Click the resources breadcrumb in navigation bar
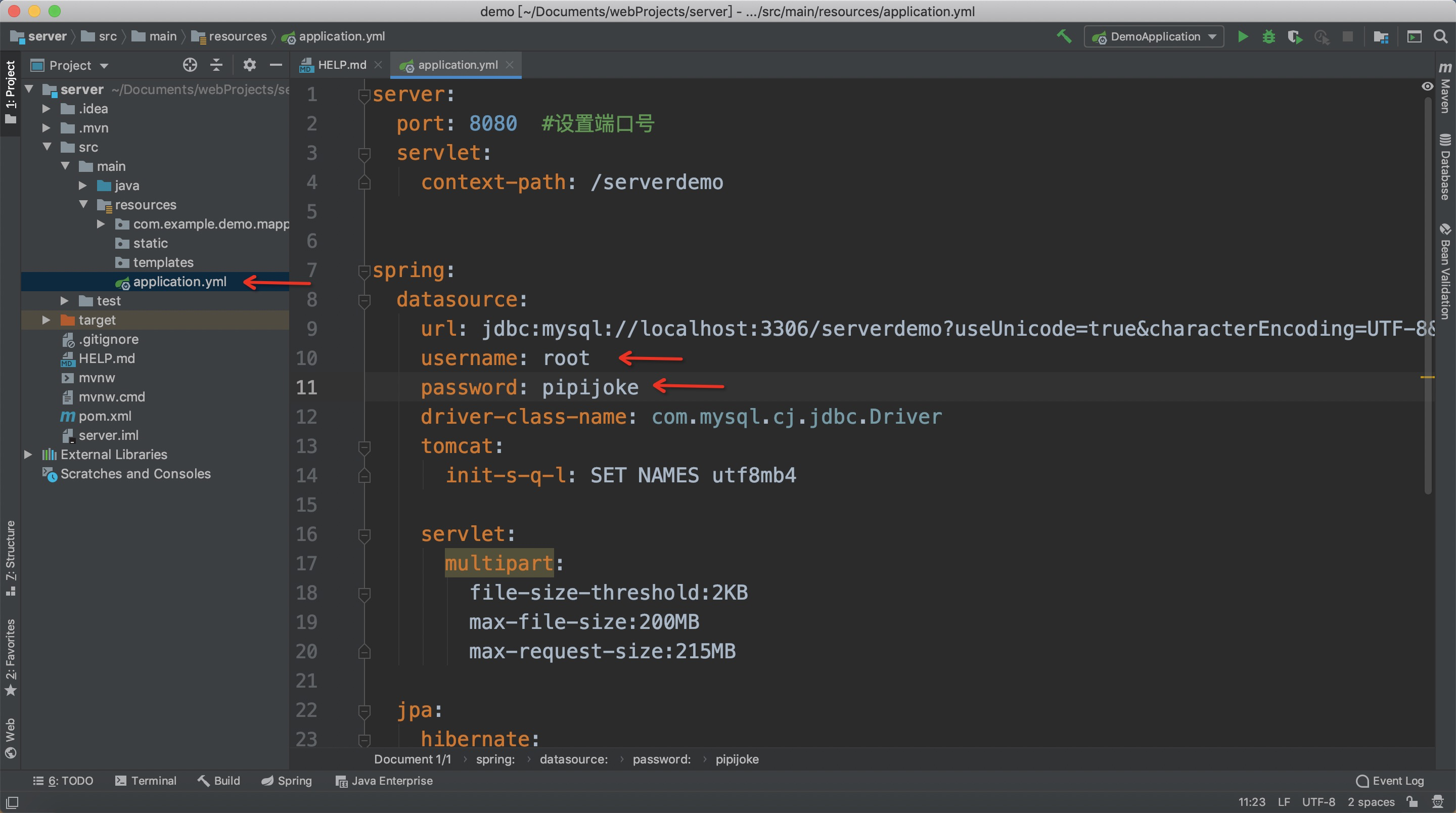 coord(229,37)
